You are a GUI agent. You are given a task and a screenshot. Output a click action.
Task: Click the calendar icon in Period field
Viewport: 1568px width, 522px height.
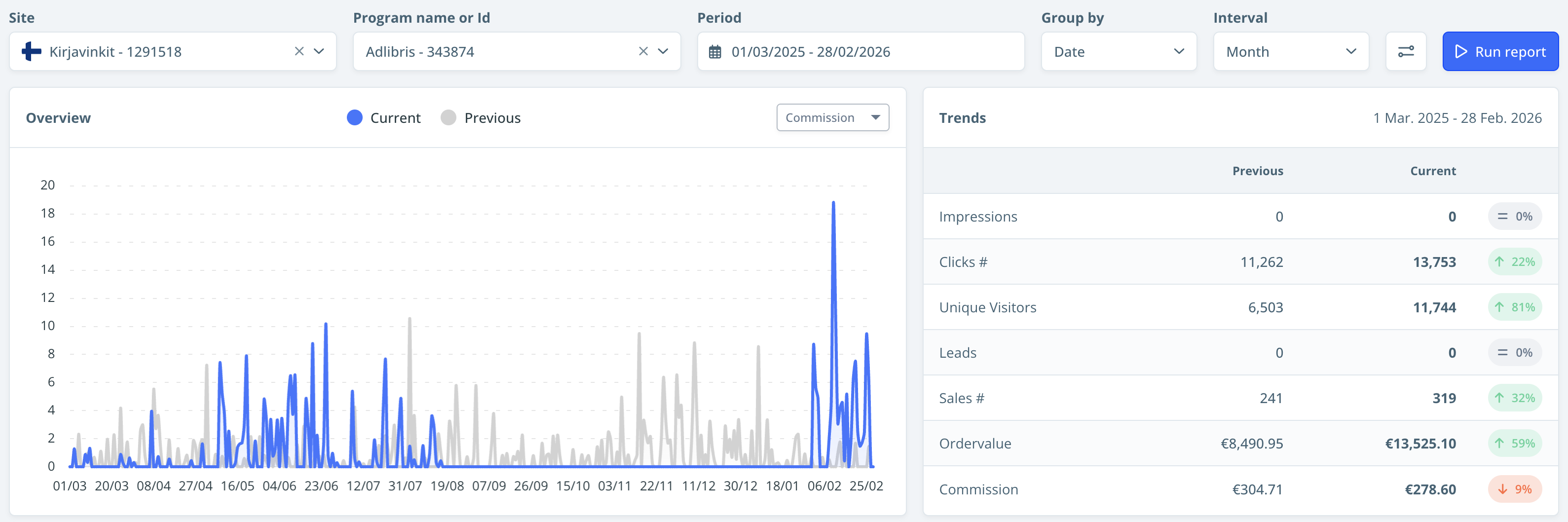coord(715,52)
